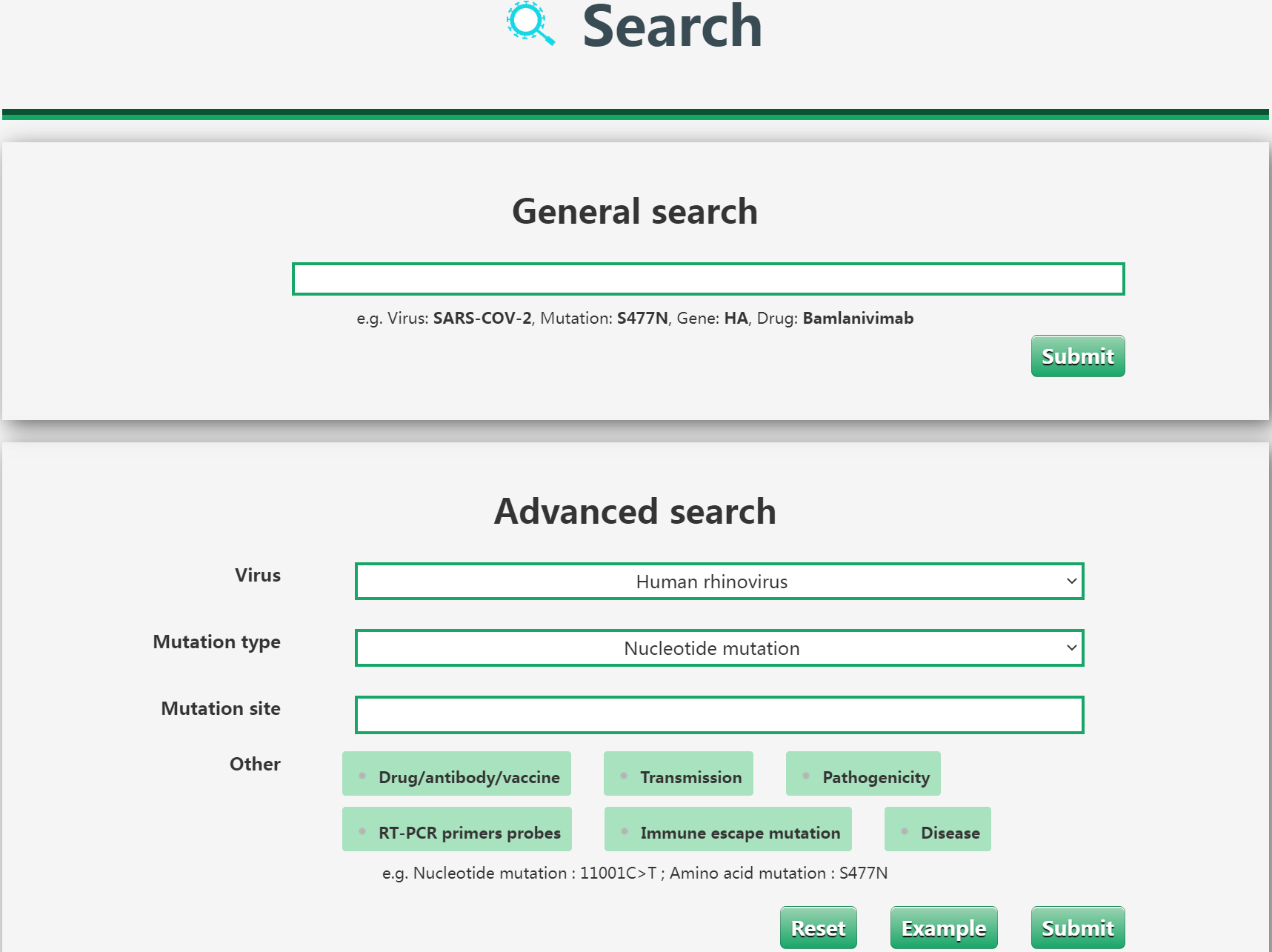Toggle the Drug/antibody/vaccine option
Screen dimensions: 1272x952
pyautogui.click(x=457, y=774)
